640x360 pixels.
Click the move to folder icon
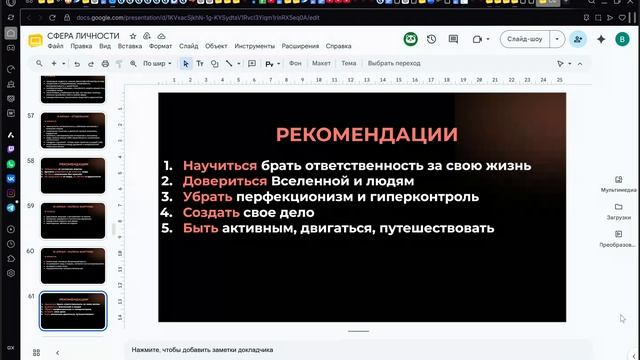(147, 36)
